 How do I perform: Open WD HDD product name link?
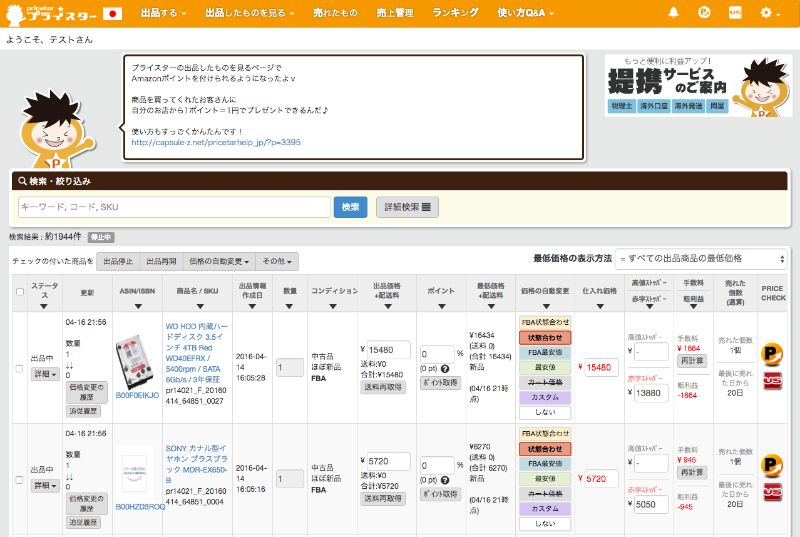click(x=196, y=352)
